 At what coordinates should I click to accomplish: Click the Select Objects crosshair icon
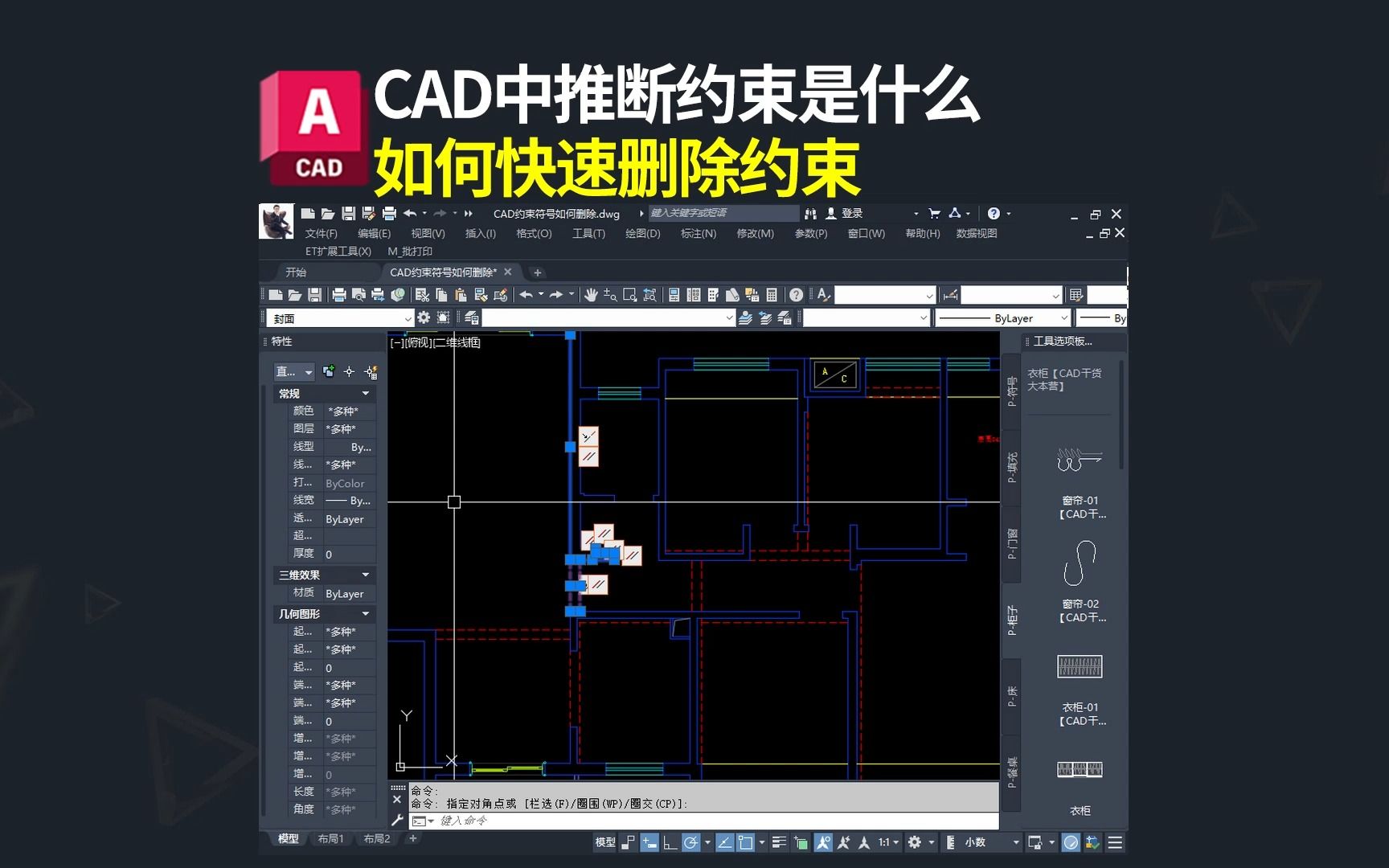tap(349, 372)
